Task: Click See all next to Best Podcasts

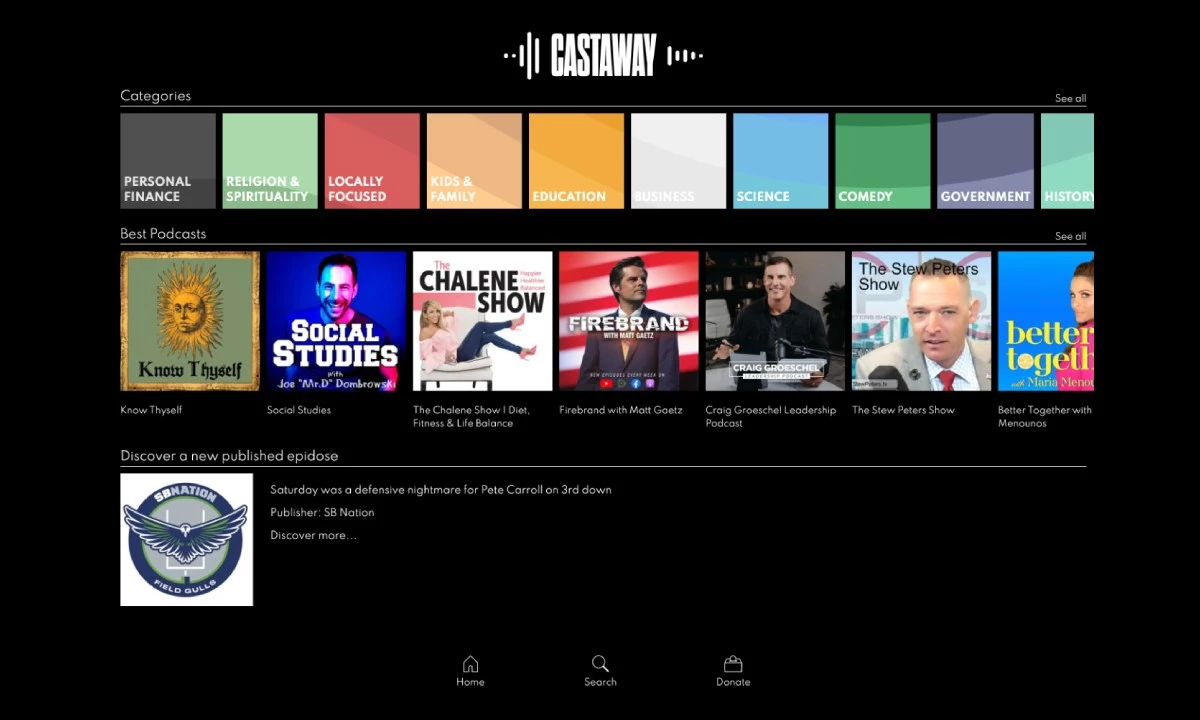Action: (x=1070, y=236)
